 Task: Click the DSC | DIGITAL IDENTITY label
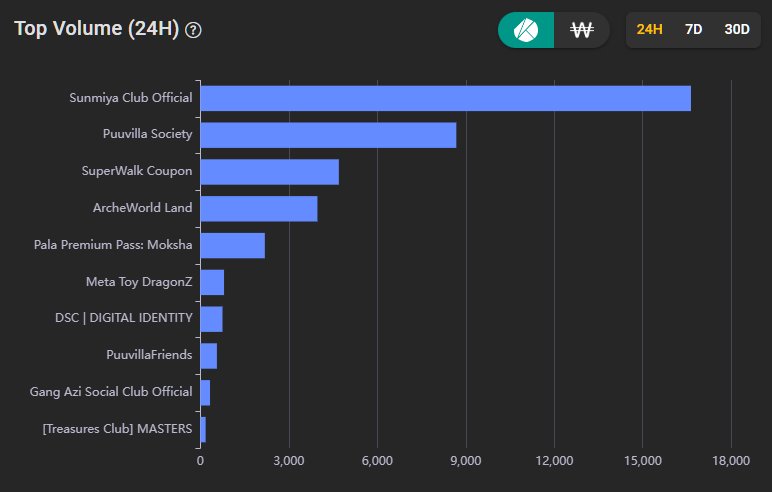pos(124,318)
